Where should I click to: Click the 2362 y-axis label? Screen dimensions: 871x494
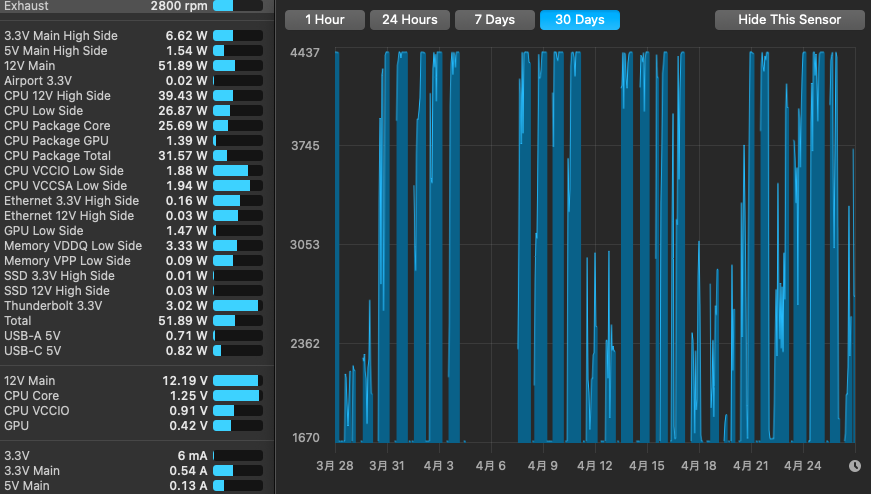pos(305,343)
